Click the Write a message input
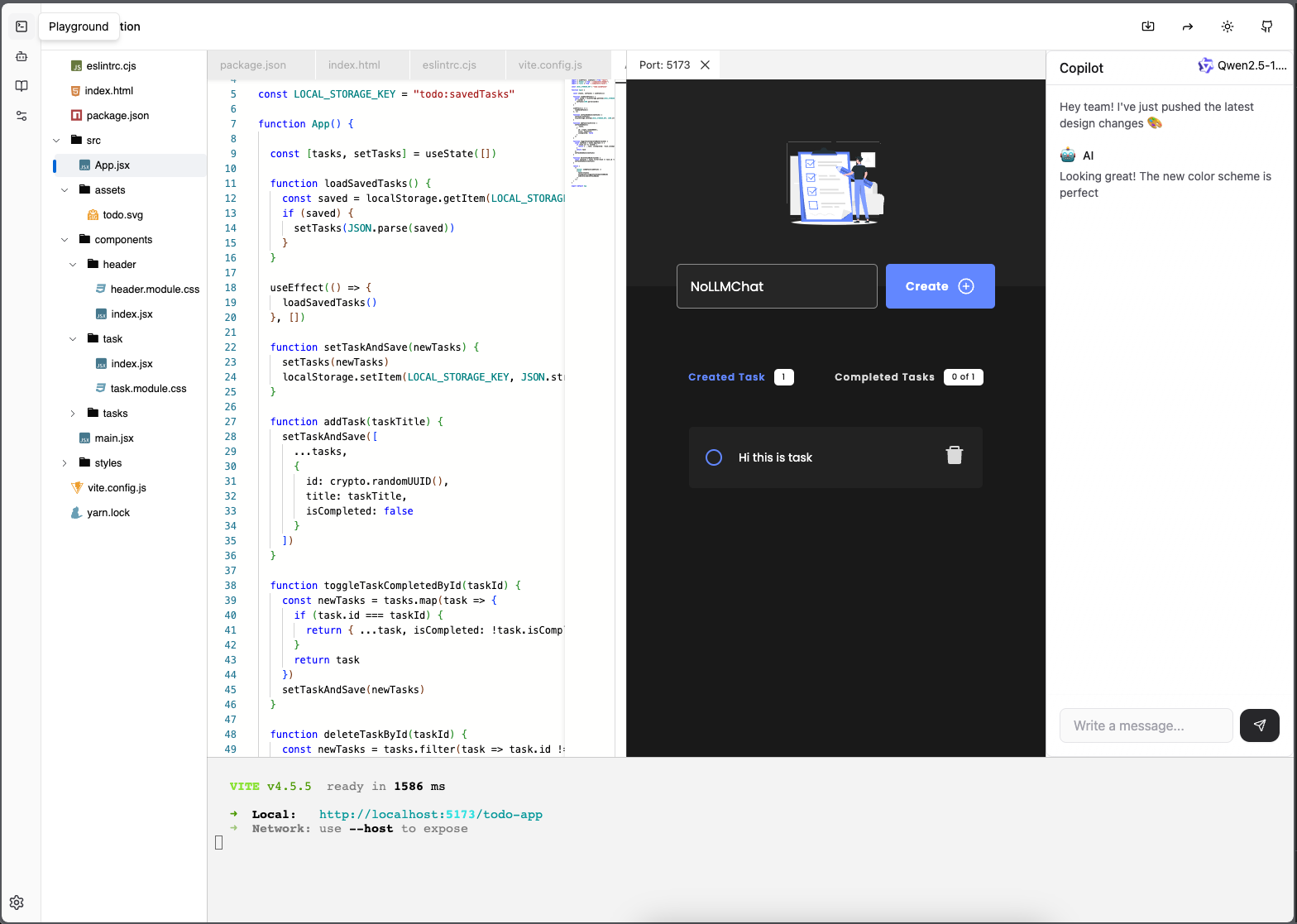Viewport: 1297px width, 924px height. (1146, 725)
